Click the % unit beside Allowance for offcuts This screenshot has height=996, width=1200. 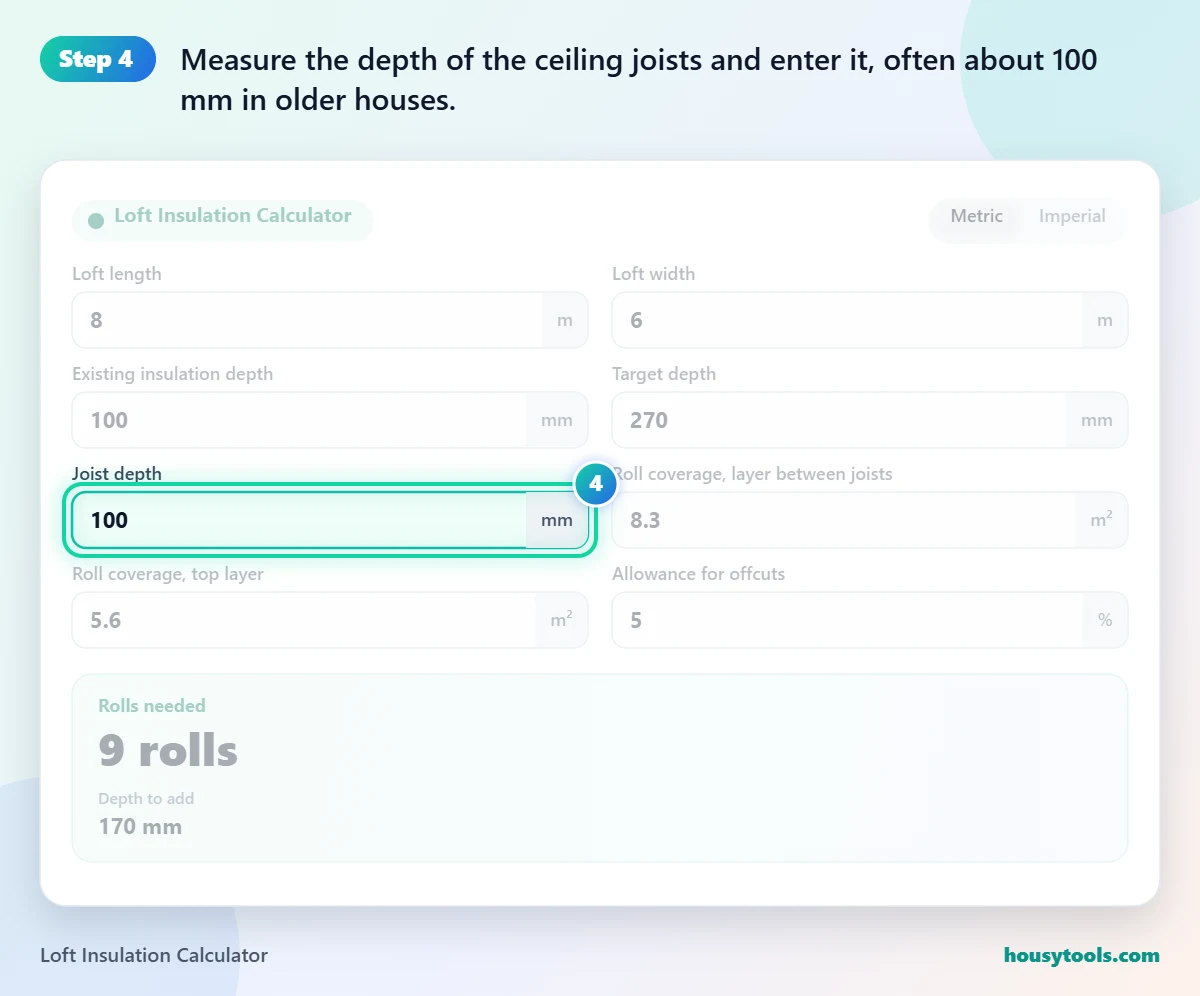click(x=1105, y=620)
